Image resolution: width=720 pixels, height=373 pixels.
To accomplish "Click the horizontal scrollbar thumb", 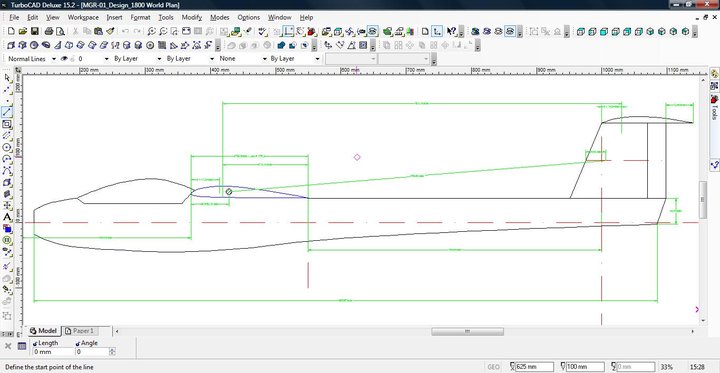I will coord(467,331).
